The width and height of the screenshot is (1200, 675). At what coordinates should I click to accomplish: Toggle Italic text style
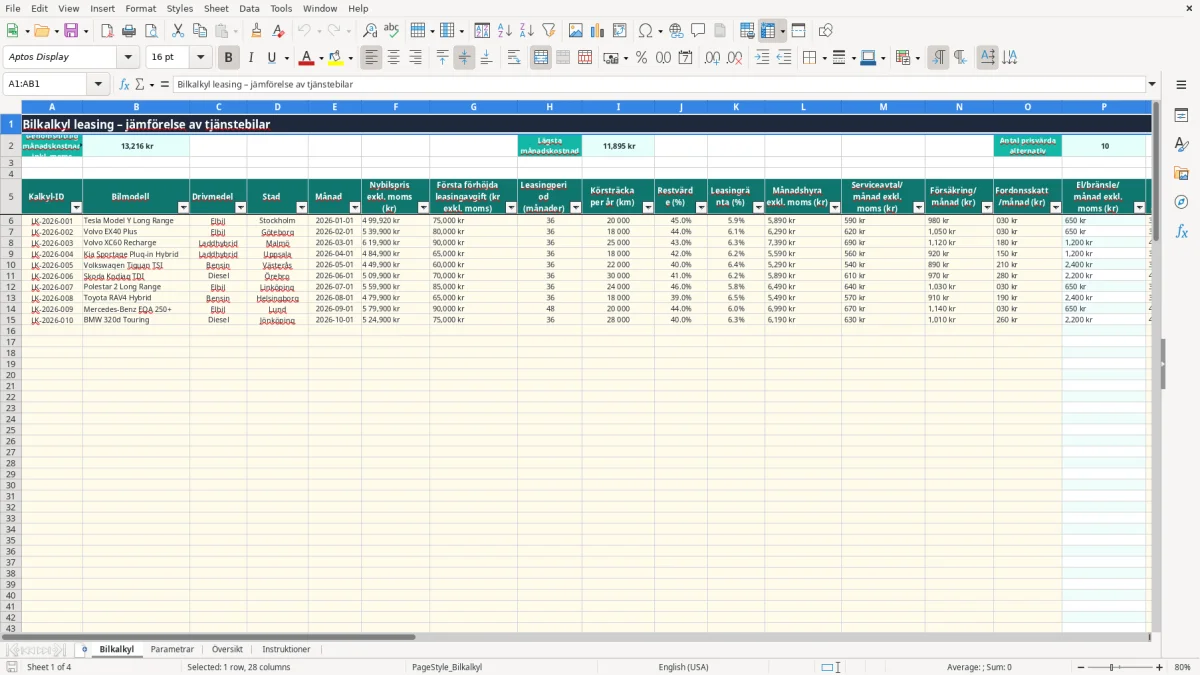(x=250, y=58)
